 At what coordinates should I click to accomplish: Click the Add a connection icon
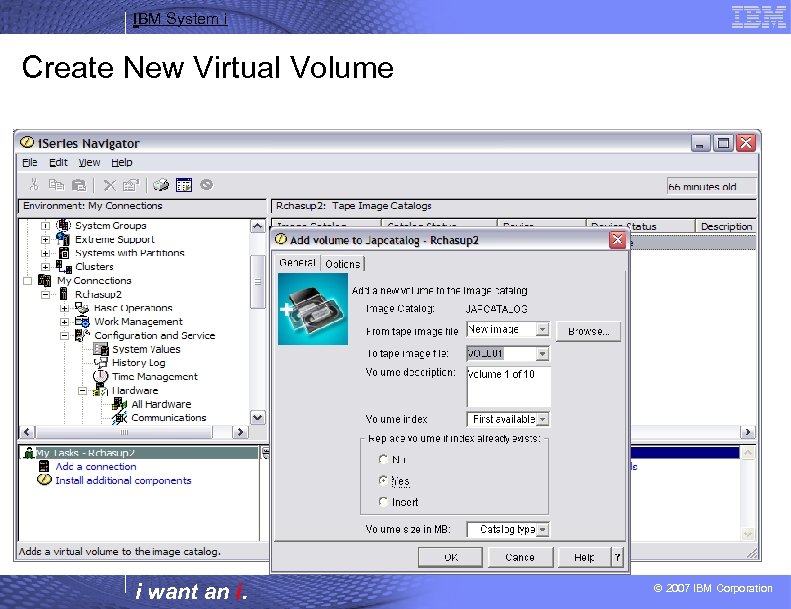(x=44, y=466)
